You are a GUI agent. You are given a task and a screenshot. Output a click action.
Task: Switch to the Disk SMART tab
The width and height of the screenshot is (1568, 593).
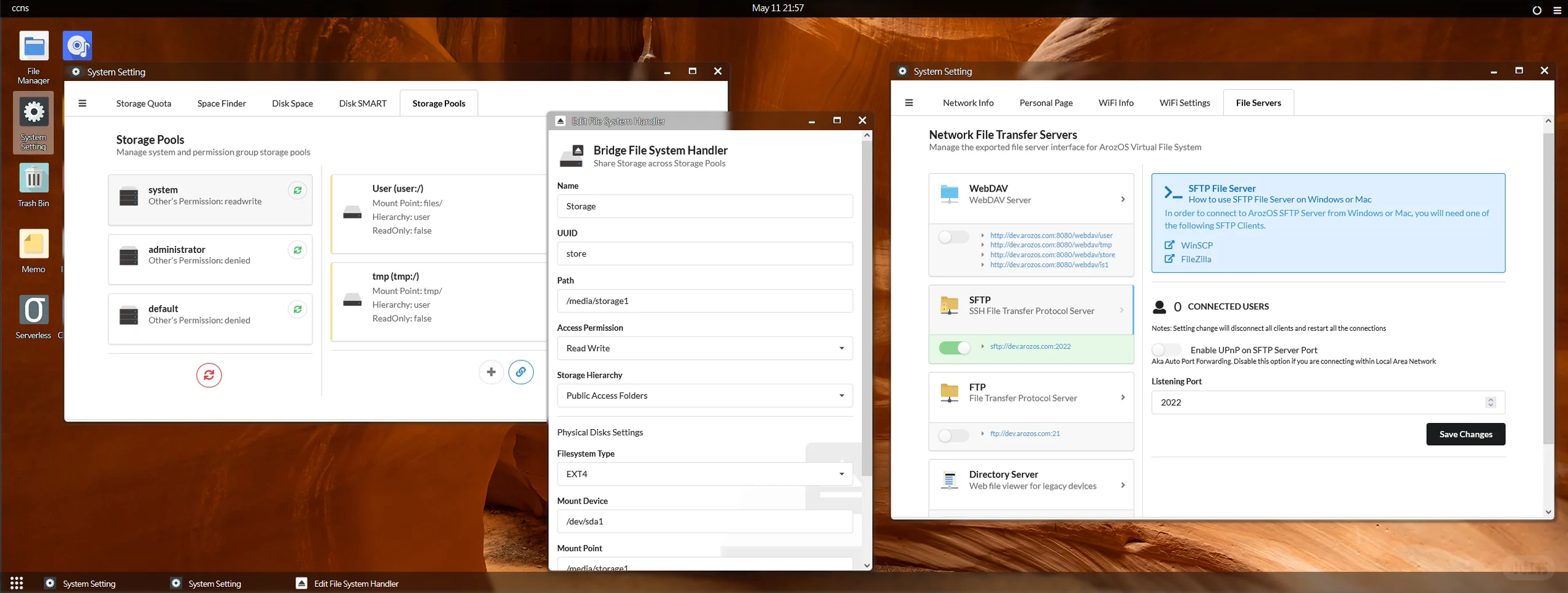pos(363,103)
